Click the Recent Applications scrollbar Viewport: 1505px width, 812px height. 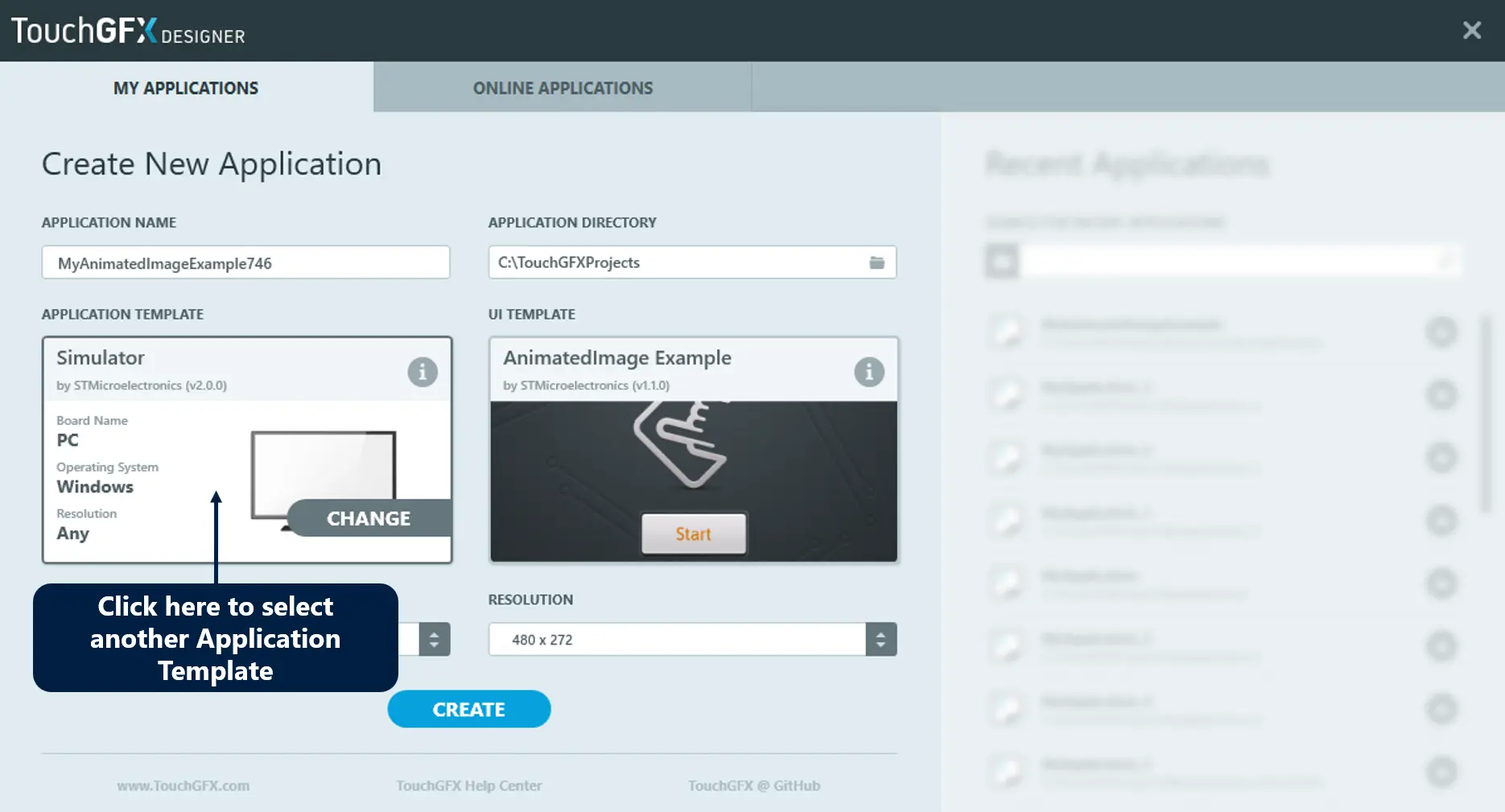coord(1486,414)
